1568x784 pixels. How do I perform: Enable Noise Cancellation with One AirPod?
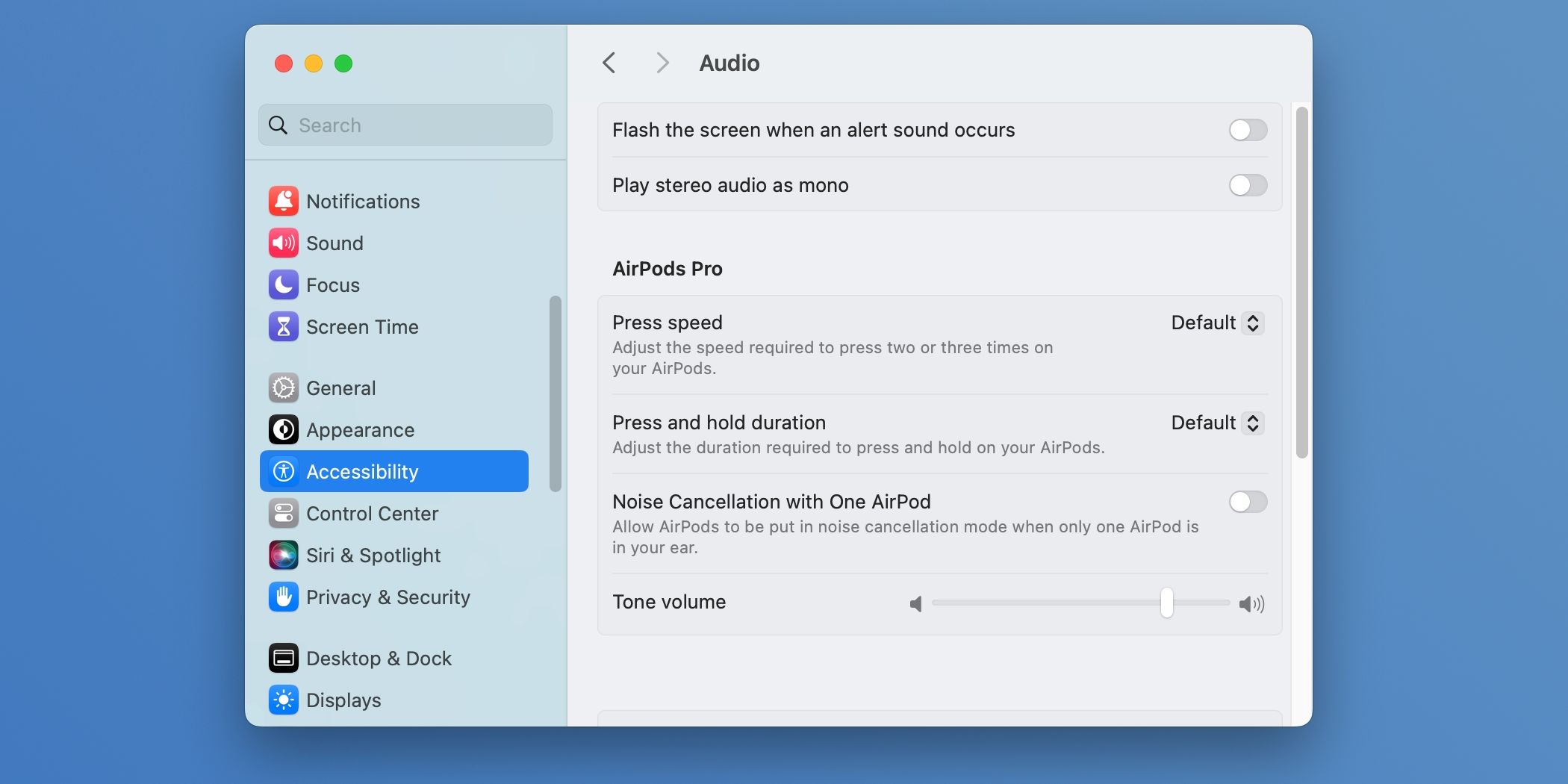coord(1247,502)
